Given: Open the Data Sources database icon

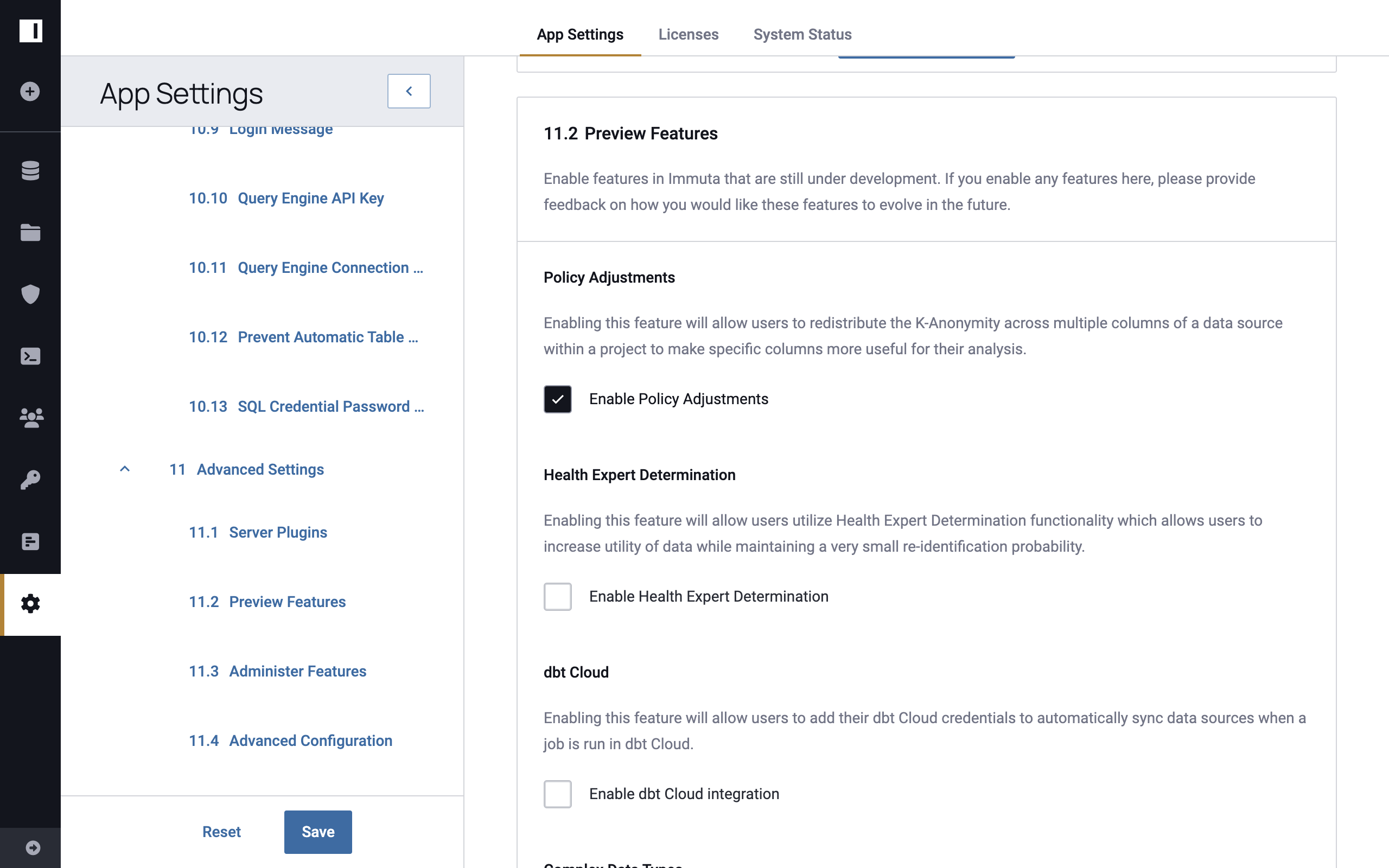Looking at the screenshot, I should pos(30,170).
